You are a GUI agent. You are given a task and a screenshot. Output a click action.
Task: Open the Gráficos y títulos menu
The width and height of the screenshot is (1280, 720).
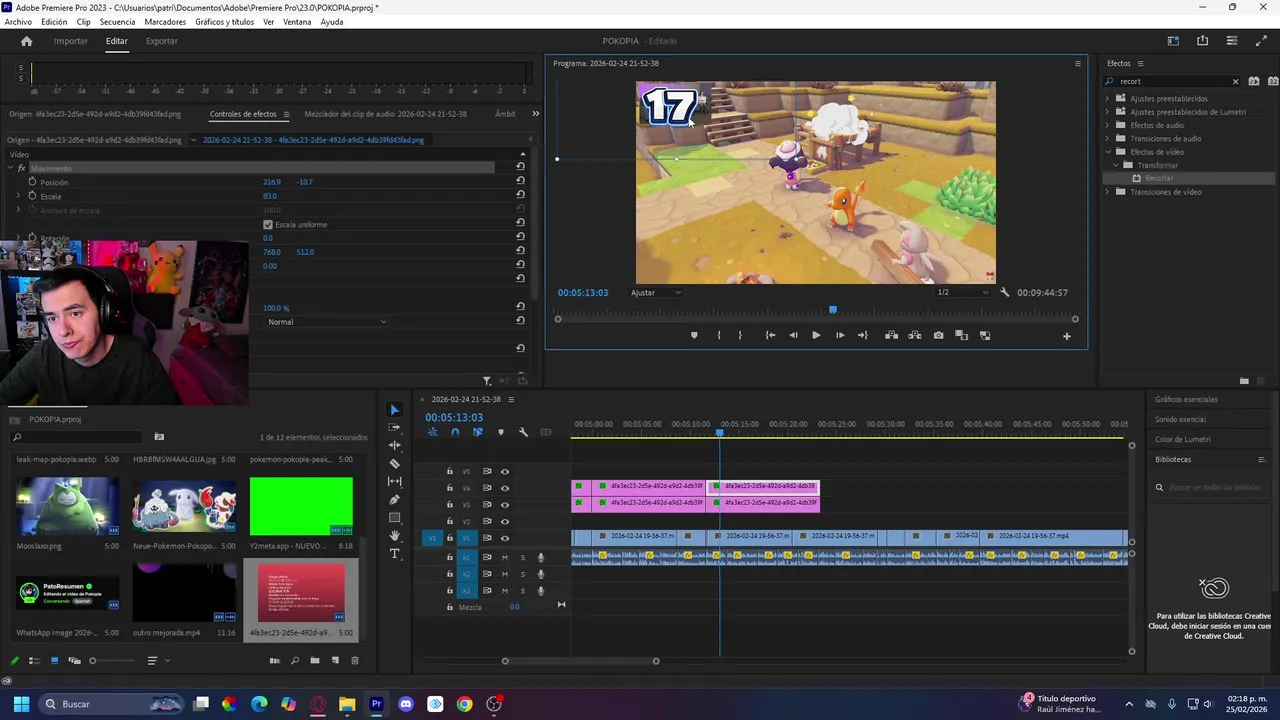(224, 22)
